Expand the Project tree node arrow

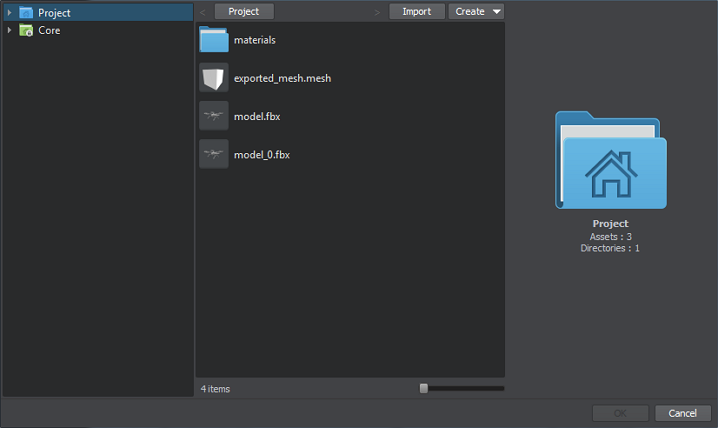(9, 13)
